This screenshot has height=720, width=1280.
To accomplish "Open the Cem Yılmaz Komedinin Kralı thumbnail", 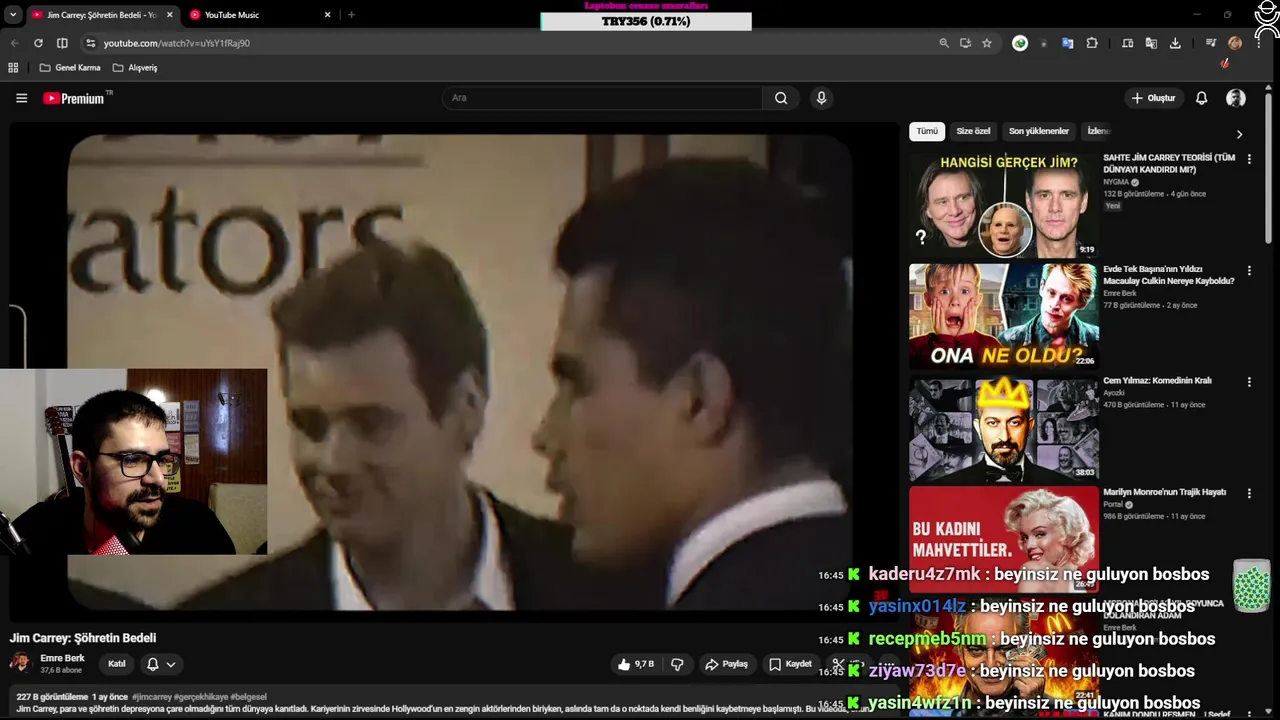I will 1003,428.
